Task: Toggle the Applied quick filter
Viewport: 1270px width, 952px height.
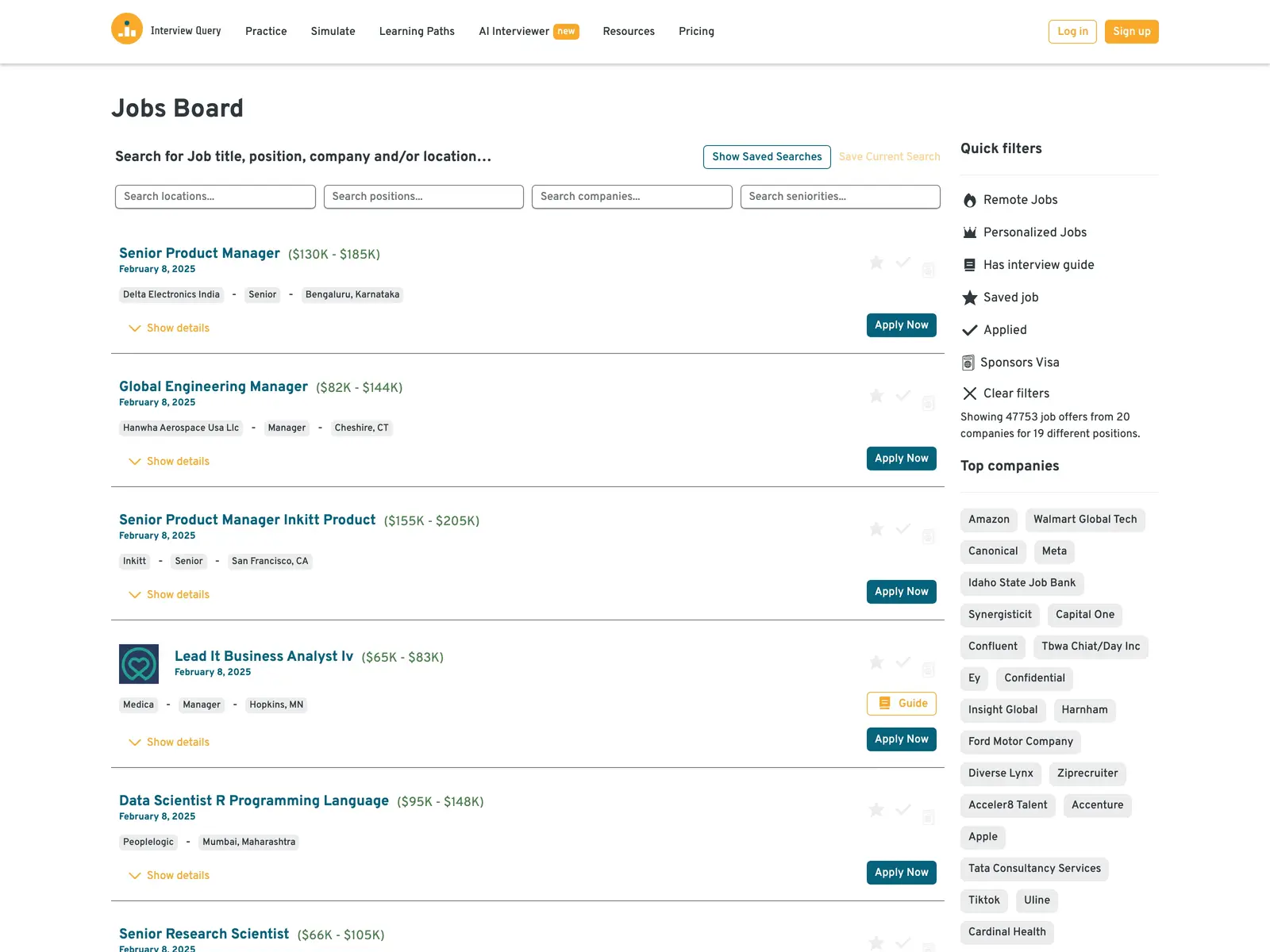Action: tap(995, 330)
